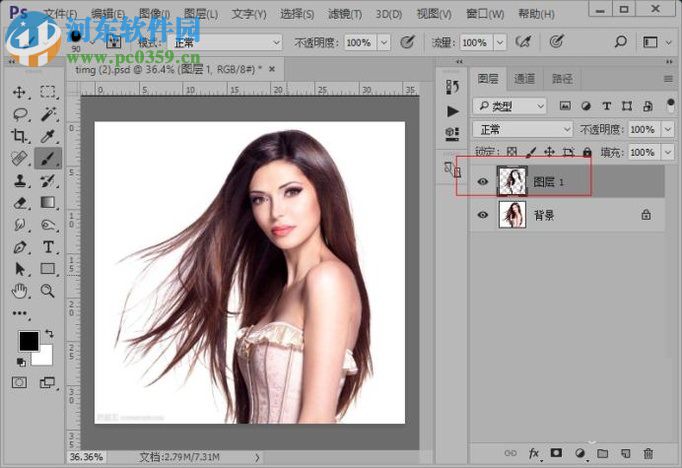Open layer blend mode 正常 dropdown
The height and width of the screenshot is (468, 682).
(x=522, y=130)
